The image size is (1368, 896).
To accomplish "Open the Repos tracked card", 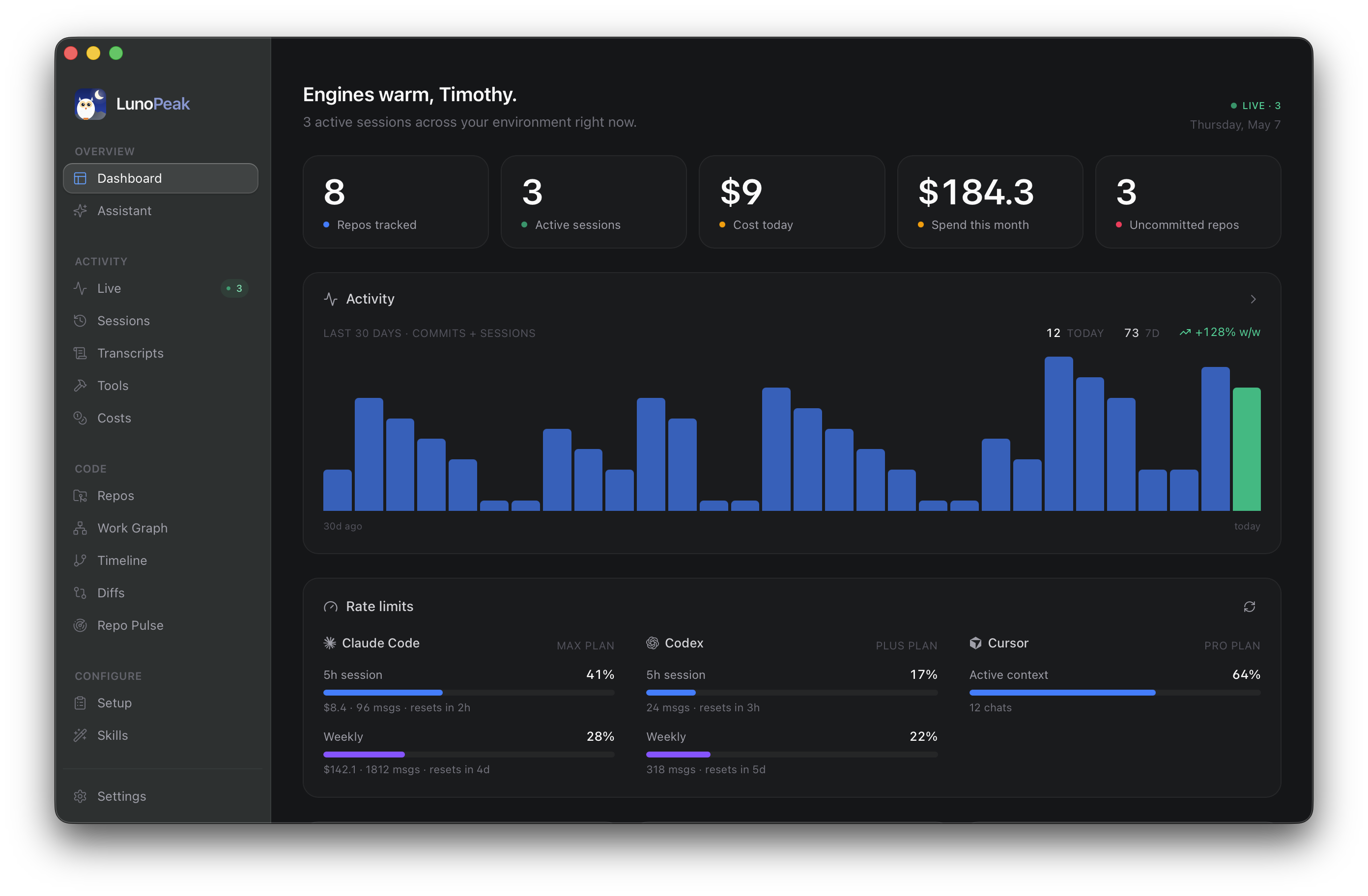I will (396, 202).
